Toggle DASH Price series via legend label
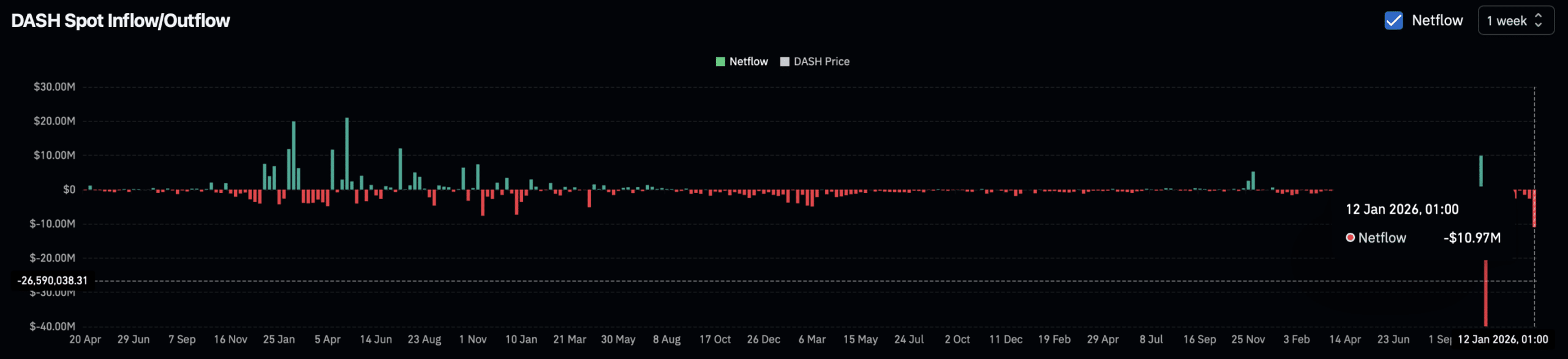1568x359 pixels. pos(821,61)
